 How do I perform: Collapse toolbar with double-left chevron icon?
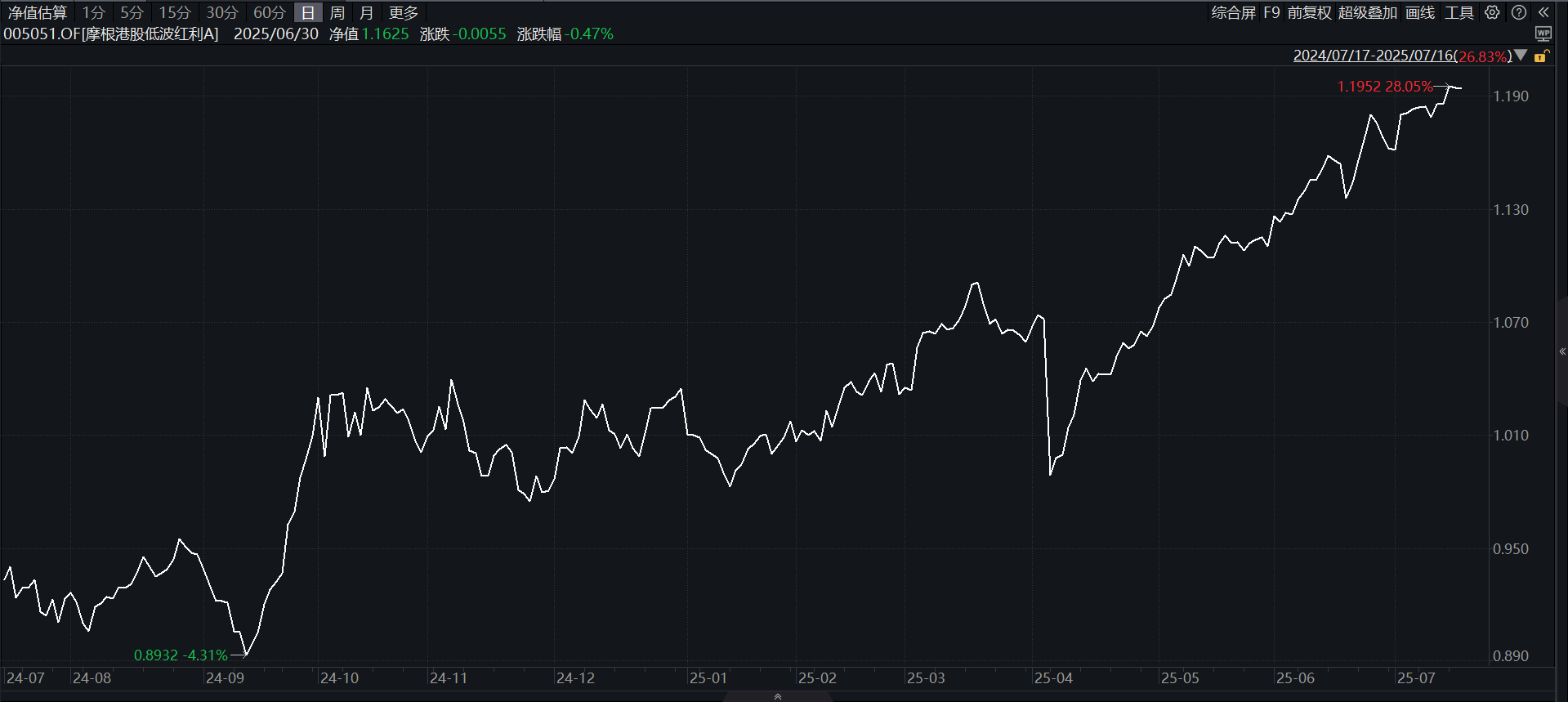click(1543, 12)
